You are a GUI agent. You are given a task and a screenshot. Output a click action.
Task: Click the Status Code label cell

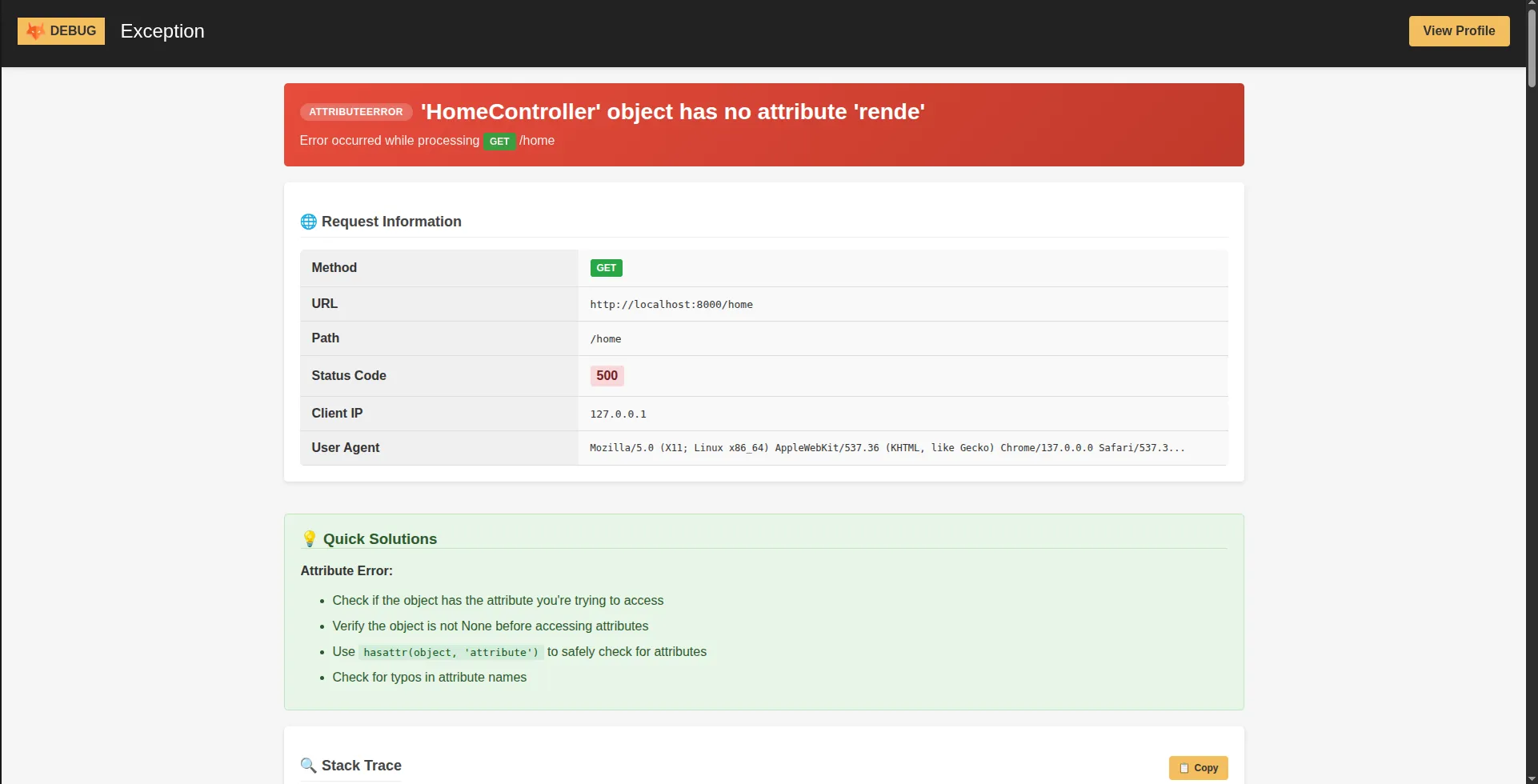[x=439, y=376]
